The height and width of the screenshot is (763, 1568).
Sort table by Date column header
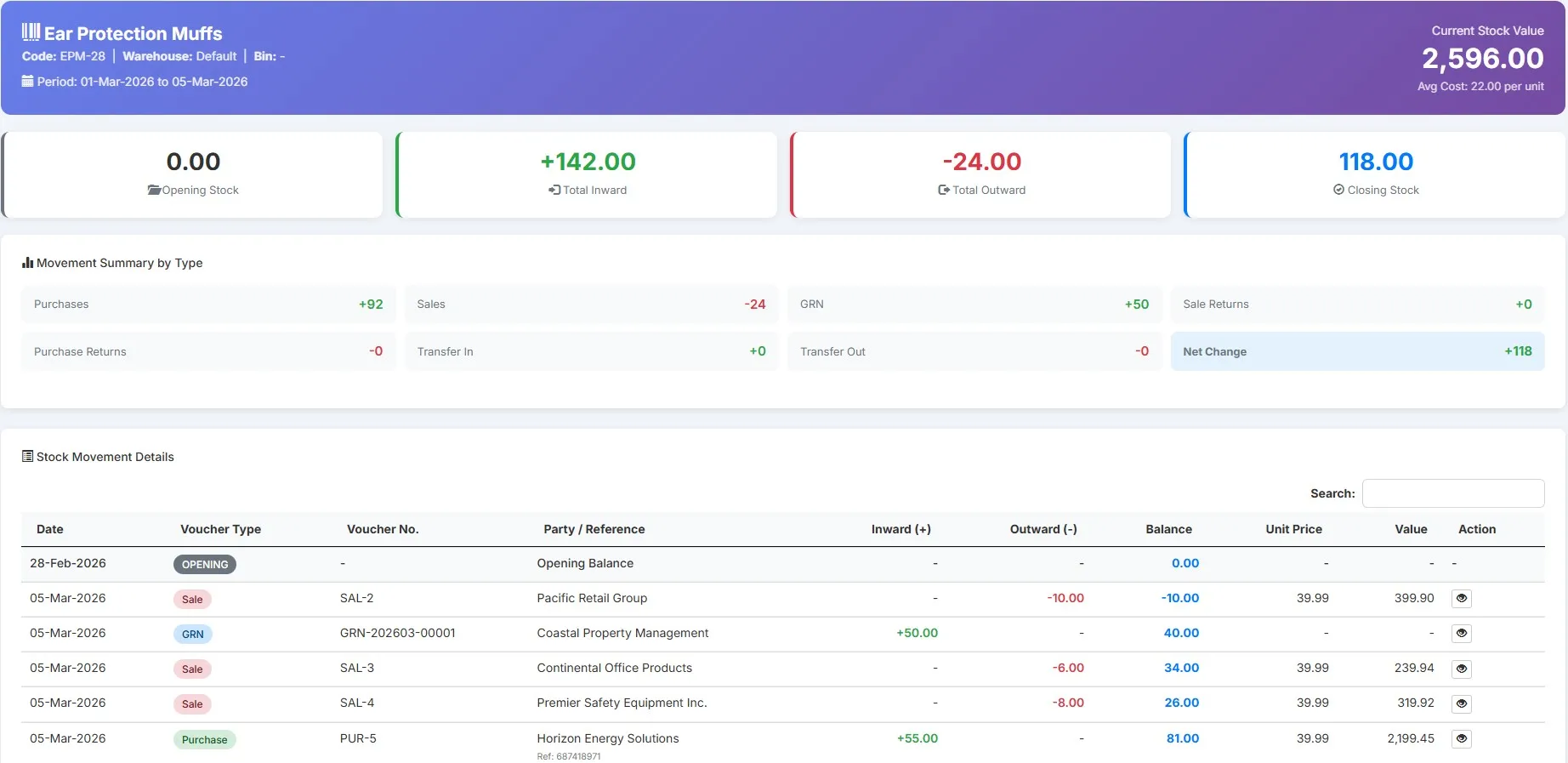point(50,529)
